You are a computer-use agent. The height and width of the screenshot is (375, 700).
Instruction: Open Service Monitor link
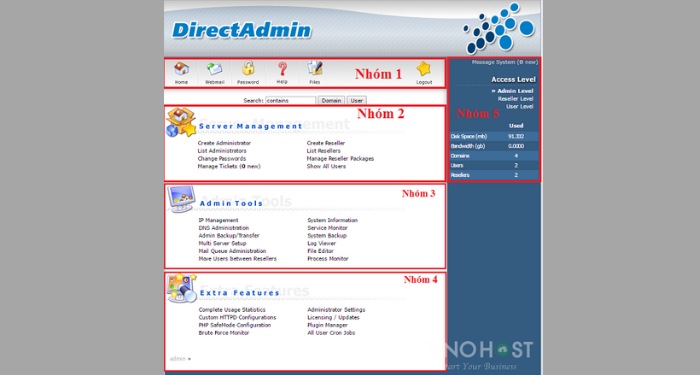(328, 228)
